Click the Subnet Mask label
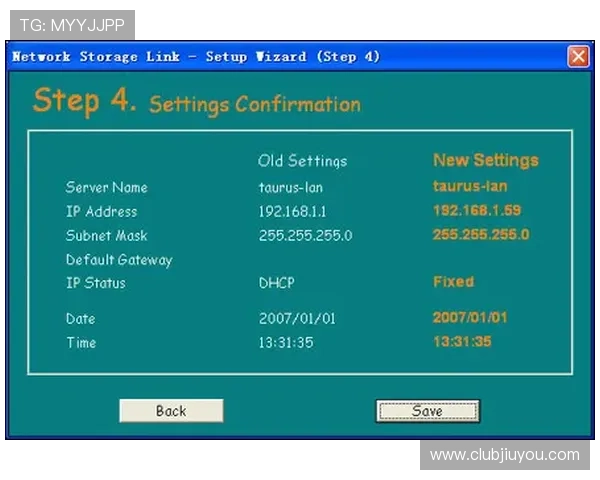Image resolution: width=600 pixels, height=480 pixels. pos(106,236)
